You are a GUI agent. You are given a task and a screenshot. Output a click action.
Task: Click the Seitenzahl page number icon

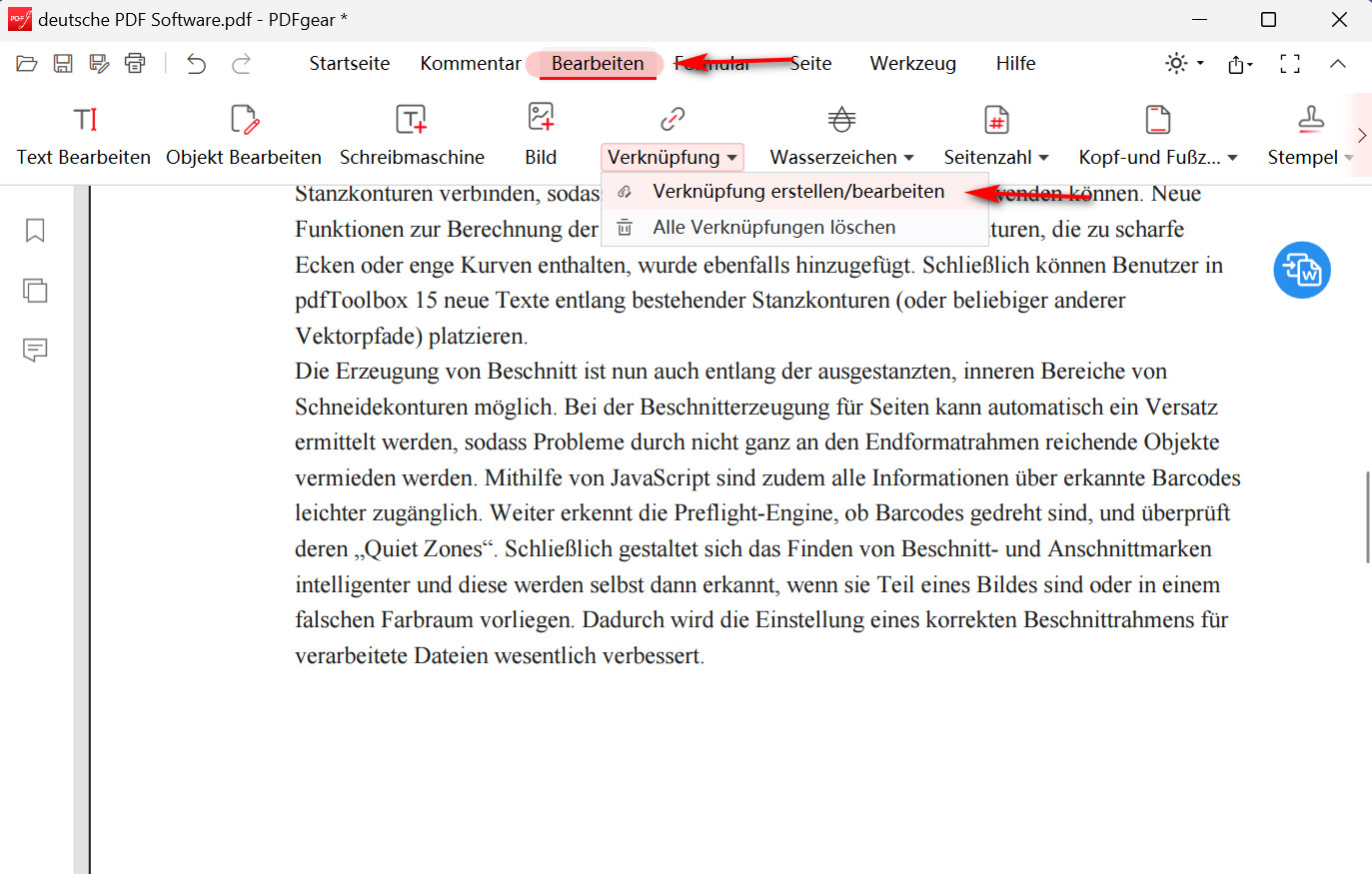point(996,120)
